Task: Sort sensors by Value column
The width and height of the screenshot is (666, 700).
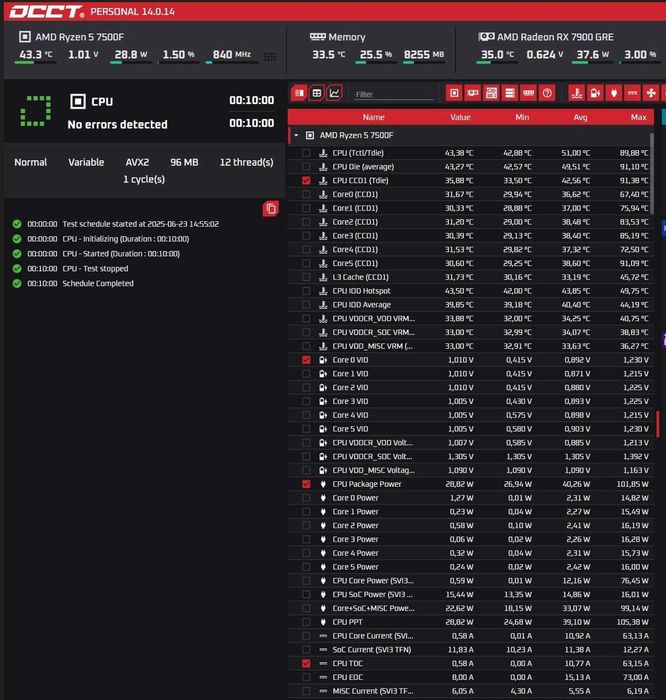Action: [x=460, y=117]
